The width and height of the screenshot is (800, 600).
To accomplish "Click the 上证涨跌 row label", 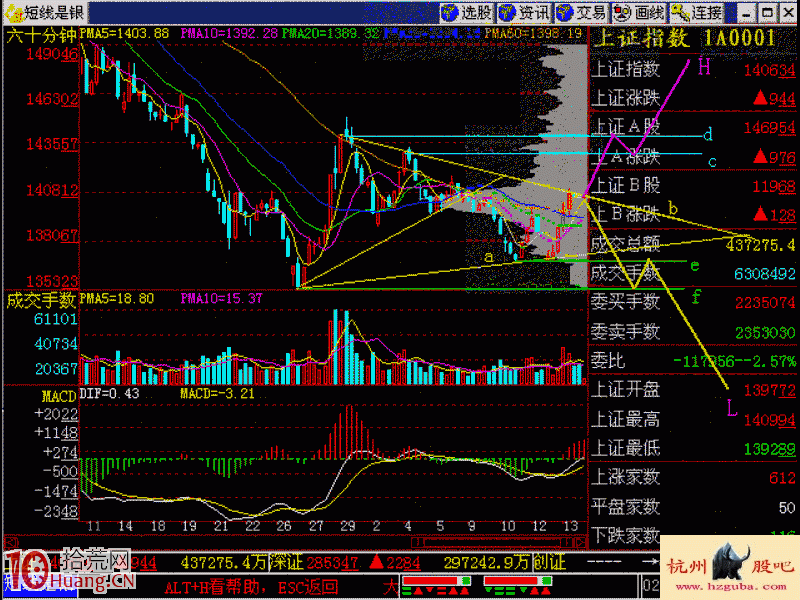I will click(x=625, y=98).
